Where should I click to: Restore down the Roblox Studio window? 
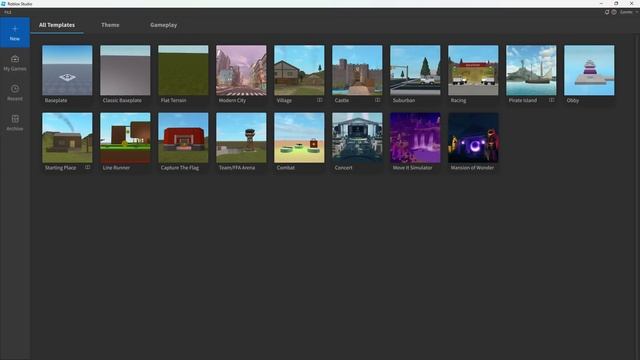click(616, 4)
